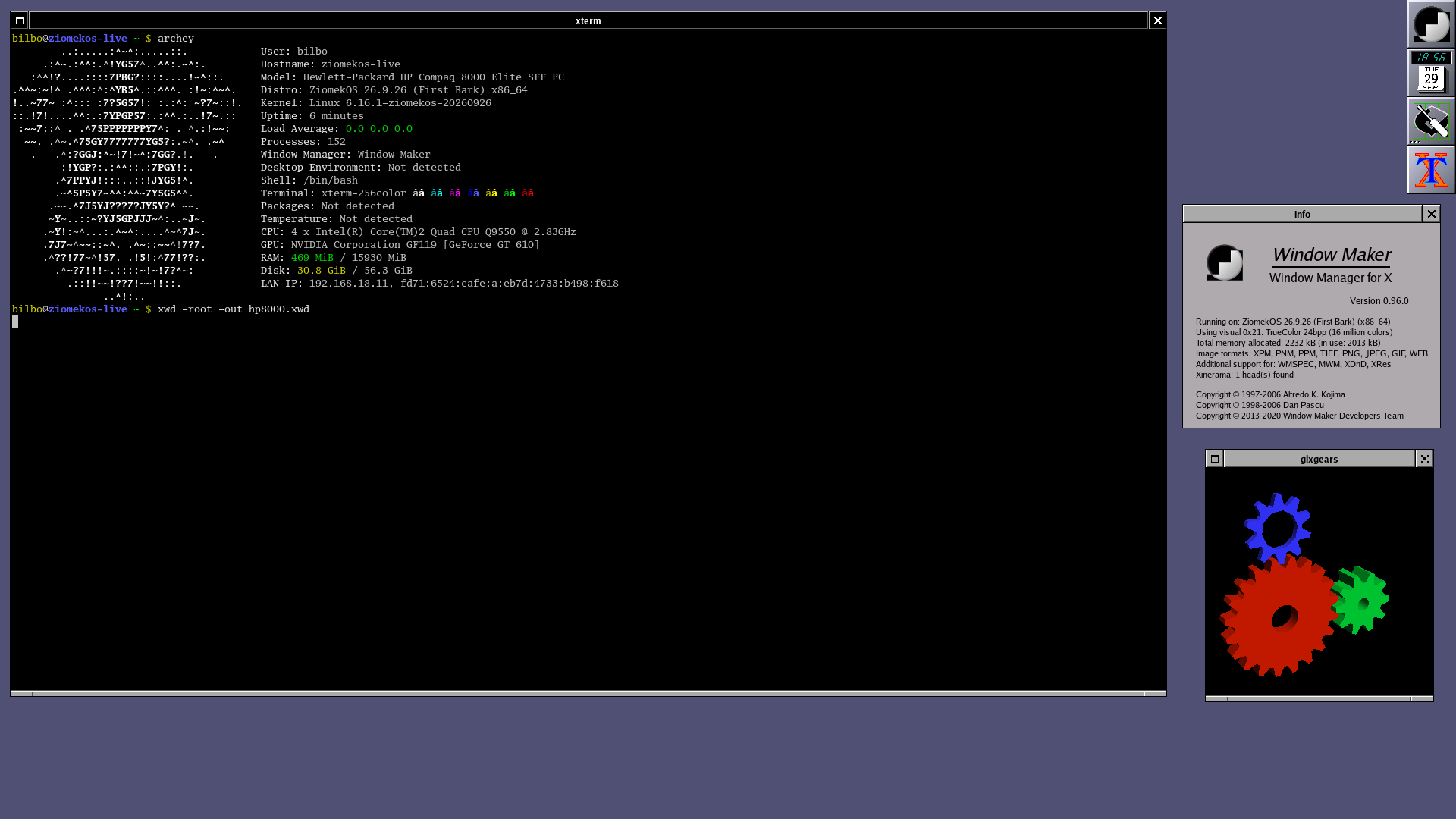This screenshot has height=819, width=1456.
Task: Click the 'Window Maker' heading in Info
Action: click(x=1332, y=255)
